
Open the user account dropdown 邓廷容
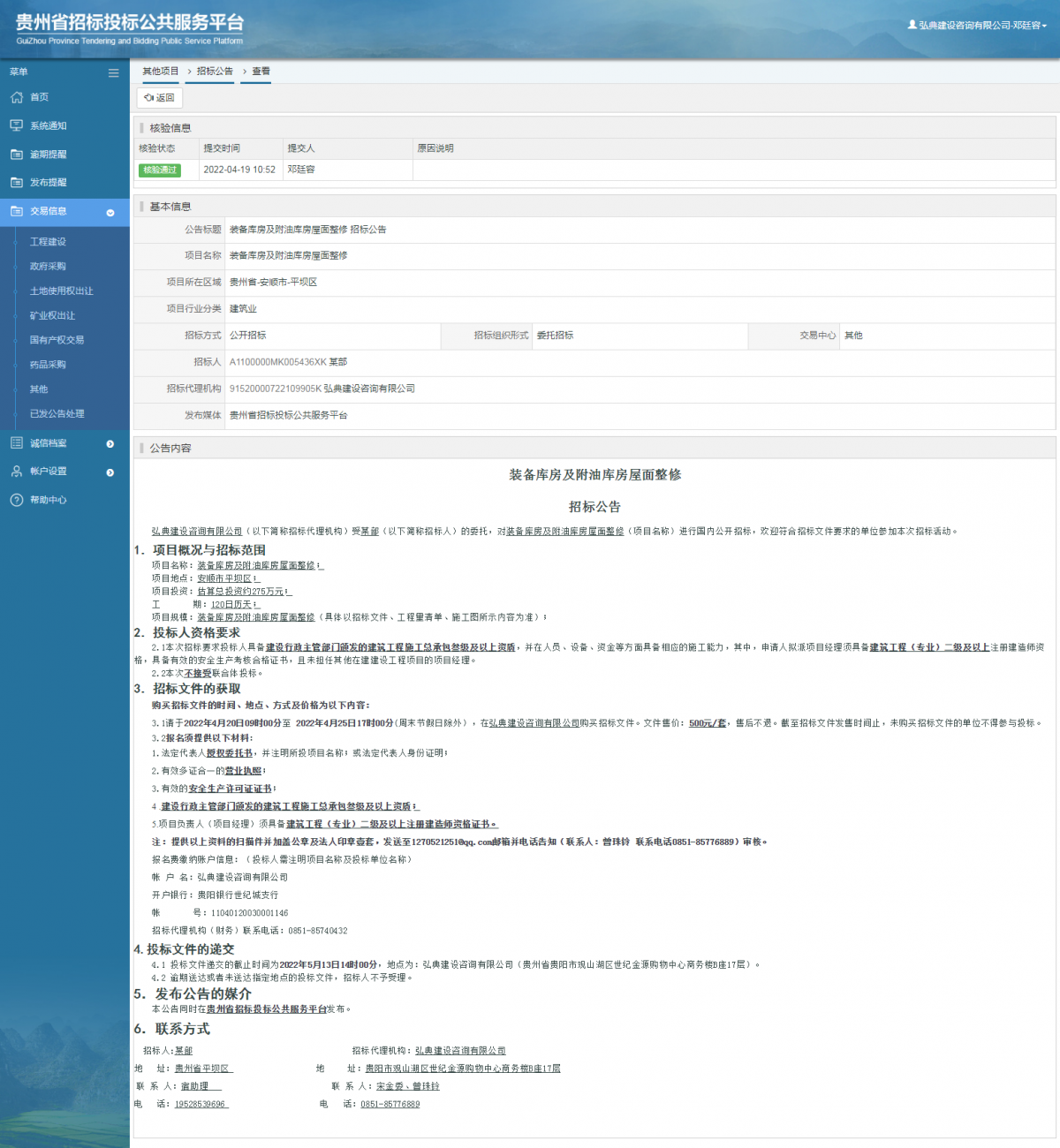click(977, 26)
